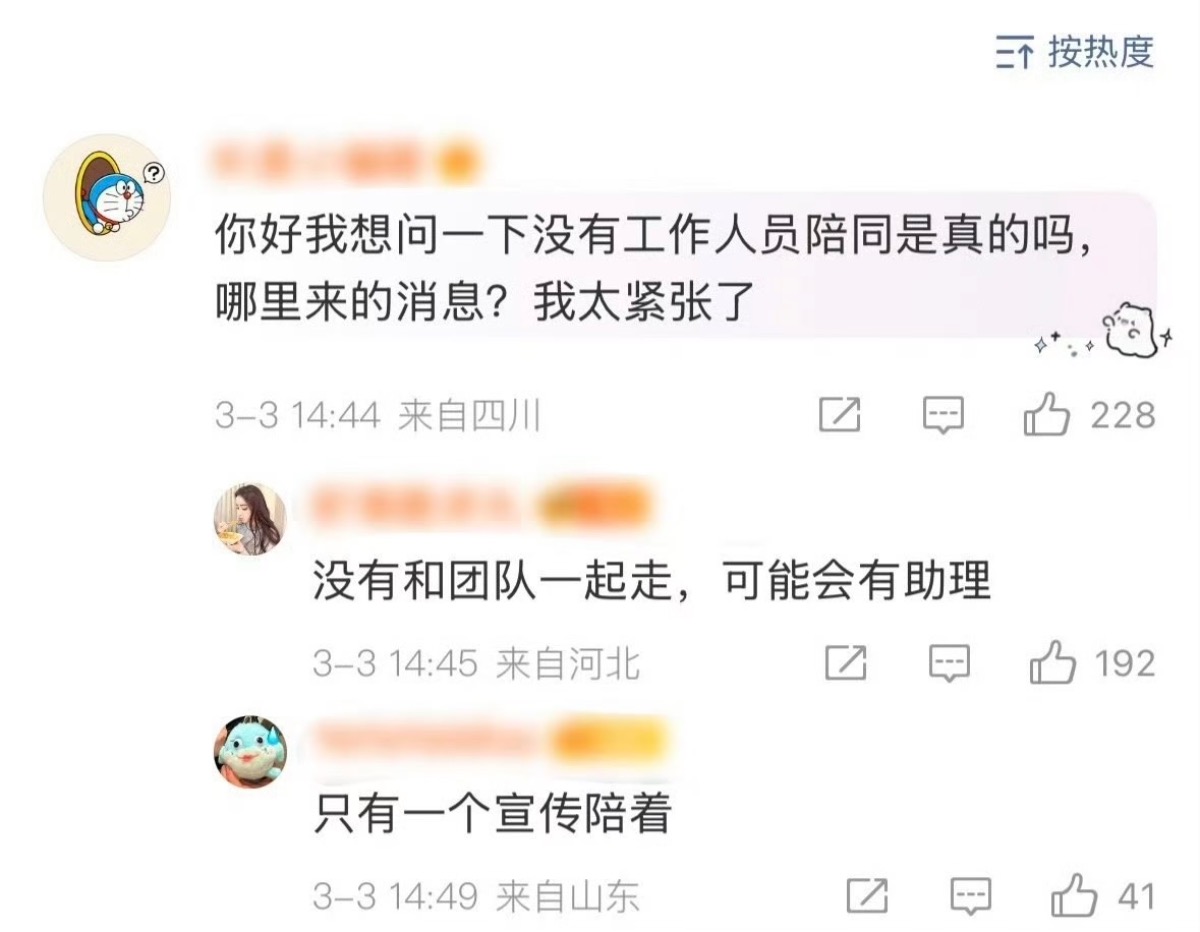Click comment text 没有和团队一起走，可能会有助理
The image size is (1200, 932).
(652, 581)
